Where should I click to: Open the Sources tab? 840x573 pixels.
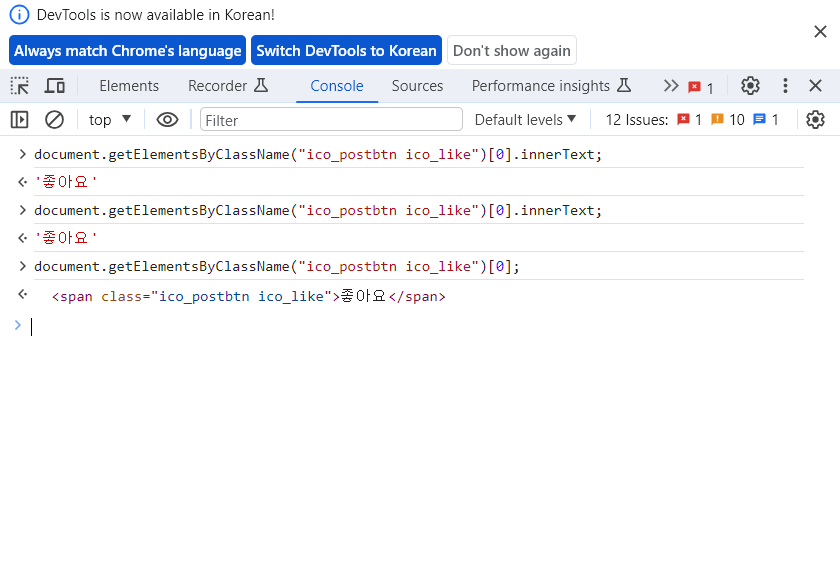417,86
